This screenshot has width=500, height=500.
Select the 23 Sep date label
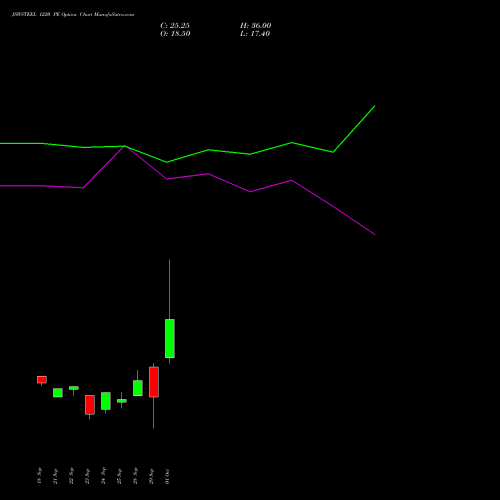[88, 476]
